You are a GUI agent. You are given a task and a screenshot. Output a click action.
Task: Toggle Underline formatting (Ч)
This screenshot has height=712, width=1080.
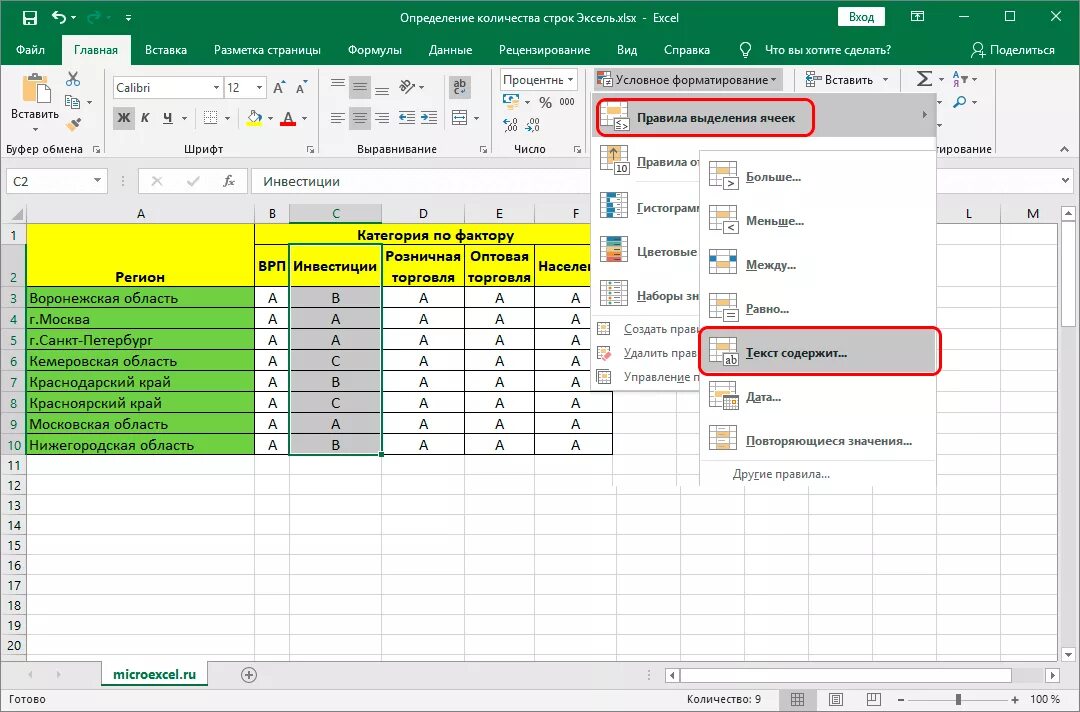tap(167, 118)
